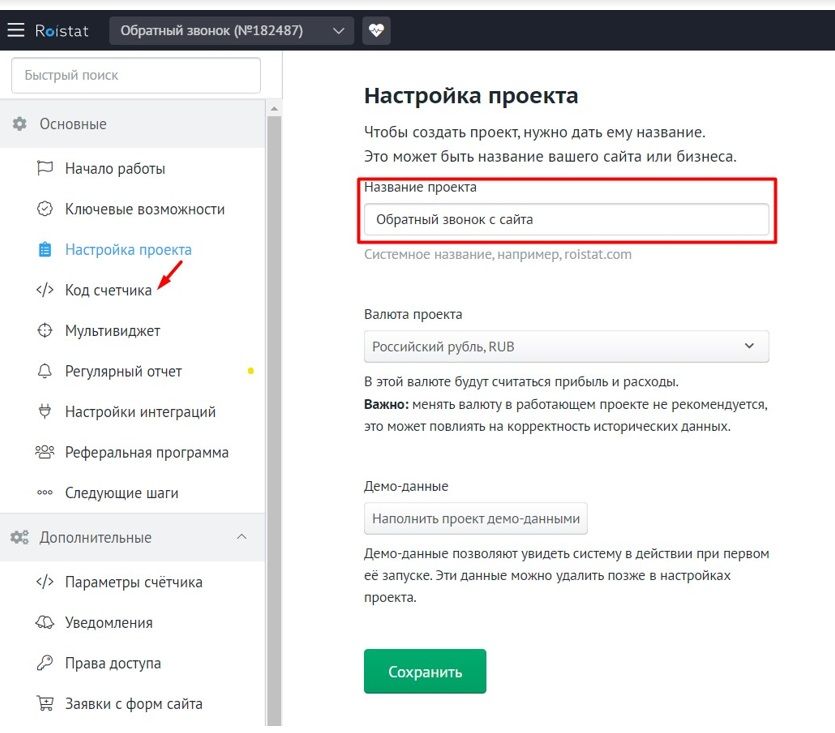Collapse the Дополнительные section chevron
Image resolution: width=835 pixels, height=733 pixels.
(x=241, y=537)
